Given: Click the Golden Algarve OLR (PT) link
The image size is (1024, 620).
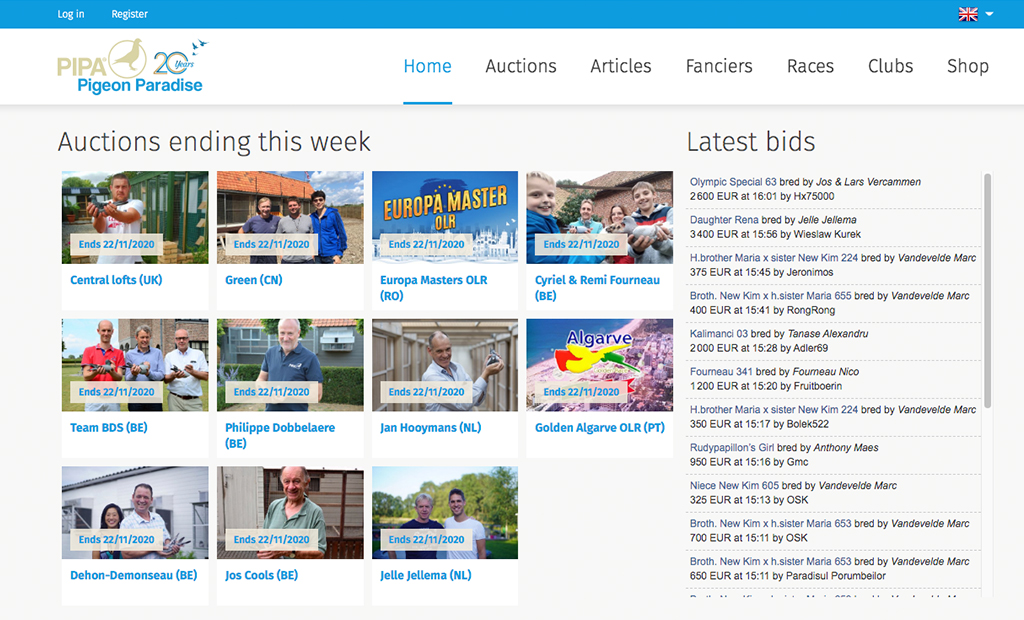Looking at the screenshot, I should (600, 427).
